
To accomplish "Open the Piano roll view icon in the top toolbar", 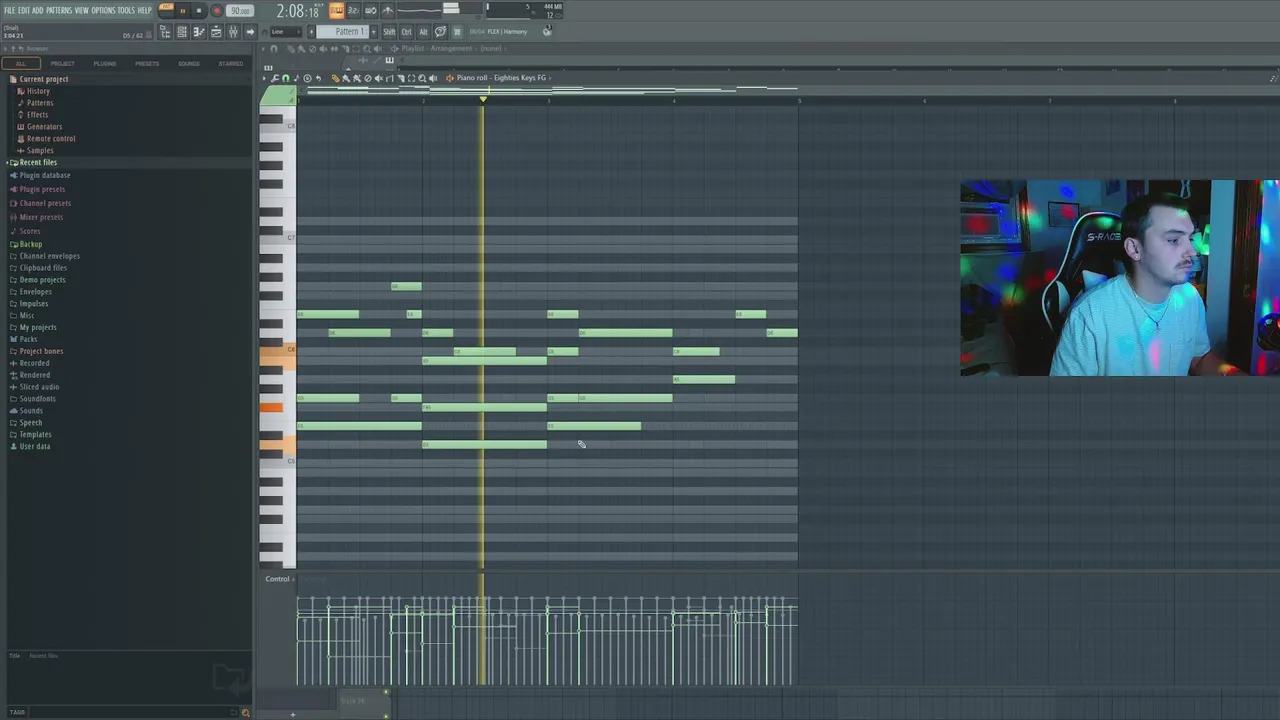I will (199, 32).
